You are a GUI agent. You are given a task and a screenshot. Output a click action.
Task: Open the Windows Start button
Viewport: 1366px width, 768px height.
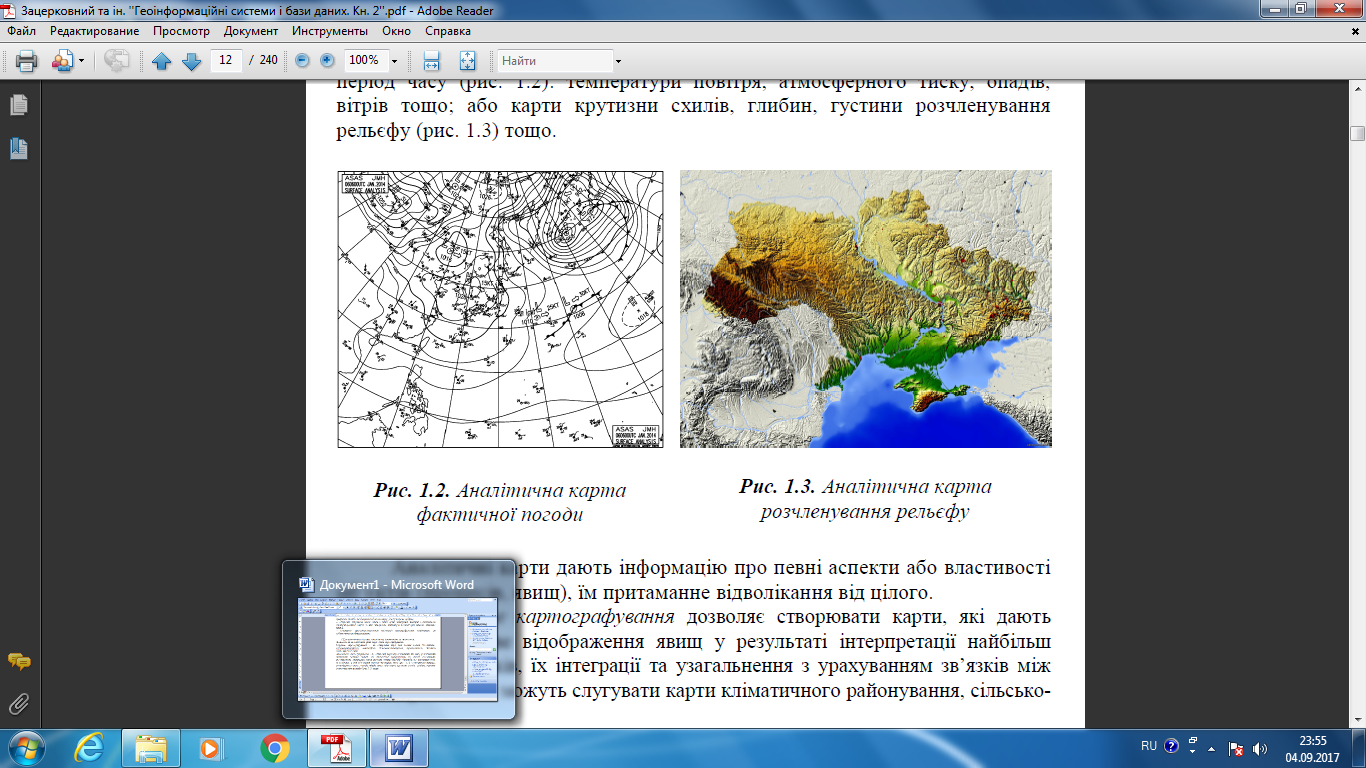(27, 748)
